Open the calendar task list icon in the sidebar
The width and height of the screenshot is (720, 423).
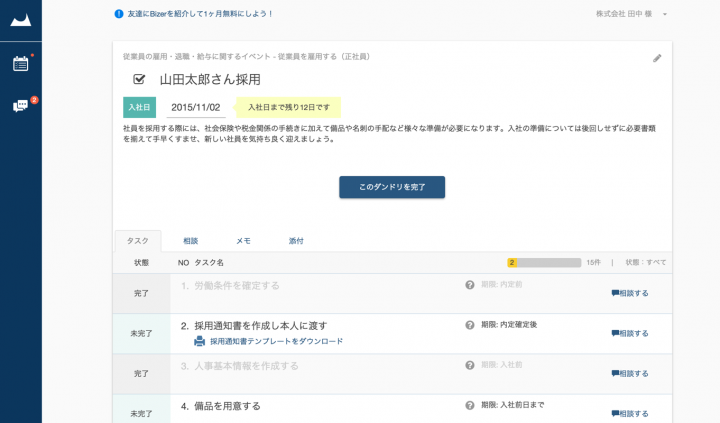[x=21, y=63]
